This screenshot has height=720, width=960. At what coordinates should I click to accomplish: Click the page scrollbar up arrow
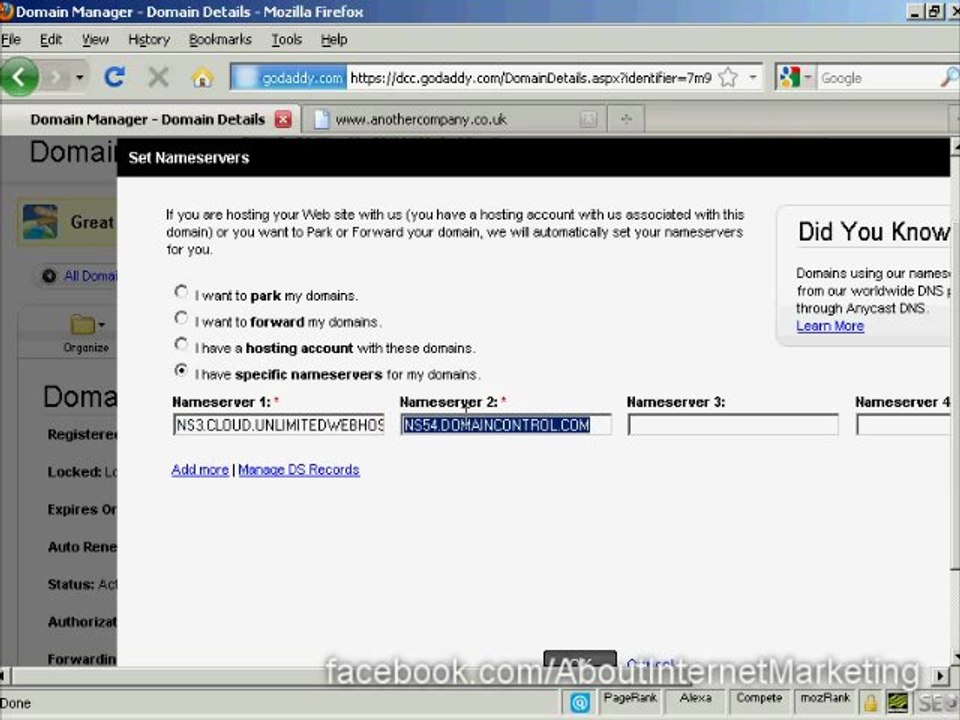(954, 146)
